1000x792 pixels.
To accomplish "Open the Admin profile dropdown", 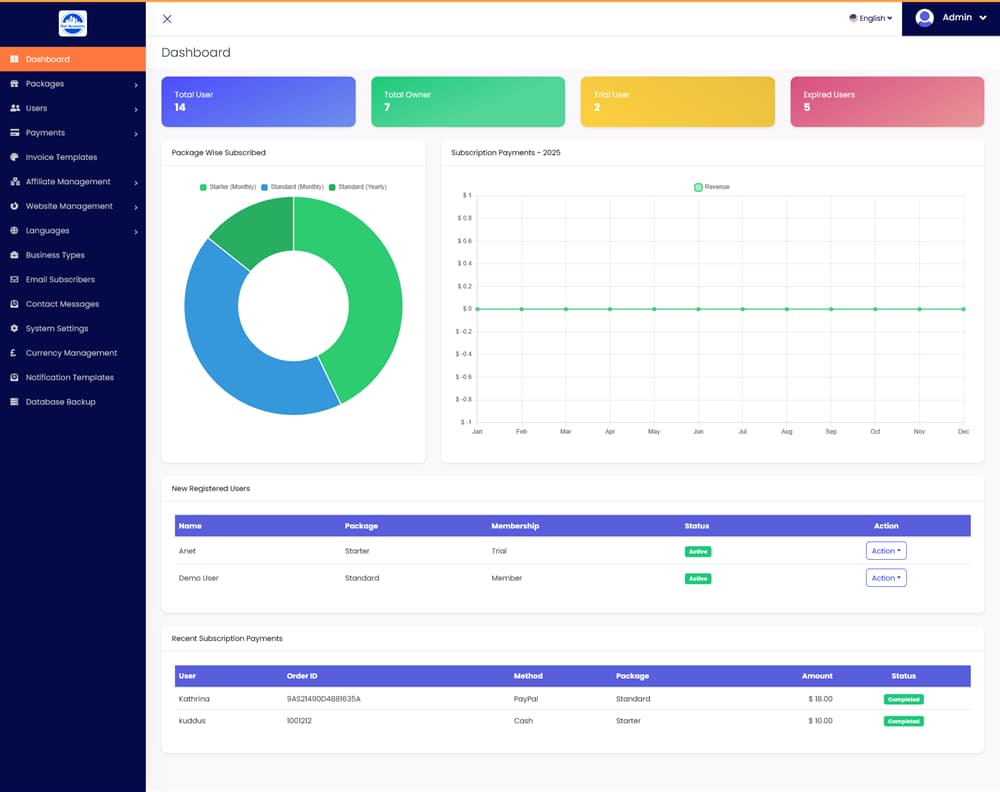I will 951,18.
